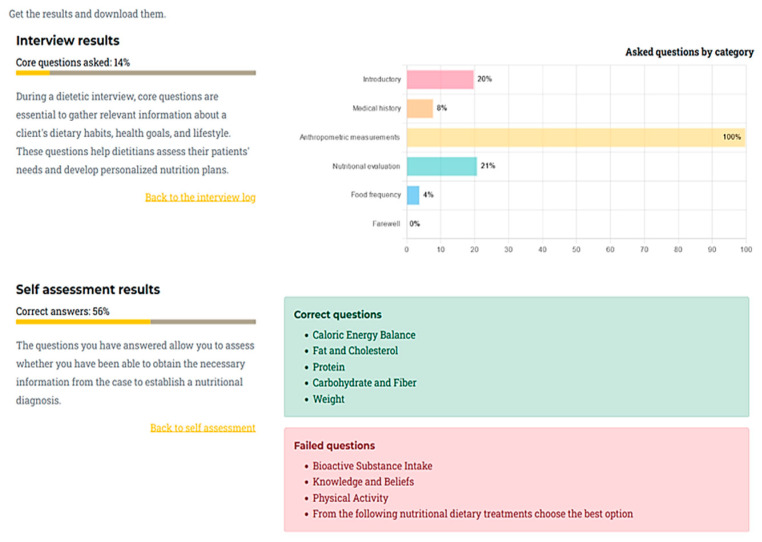Click 'Bioactive Substance Intake' failed question
This screenshot has width=762, height=542.
tap(372, 466)
